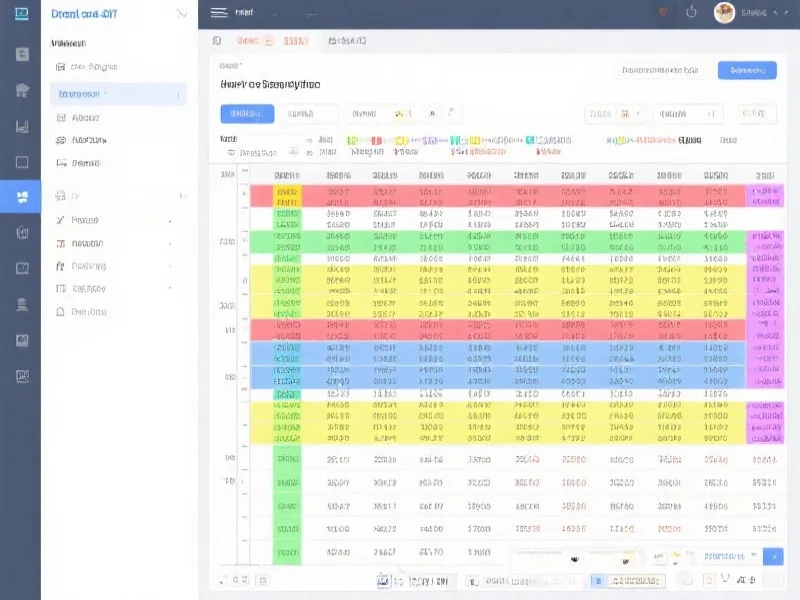Pick the red swatch in the legend
The width and height of the screenshot is (800, 600).
(x=377, y=140)
